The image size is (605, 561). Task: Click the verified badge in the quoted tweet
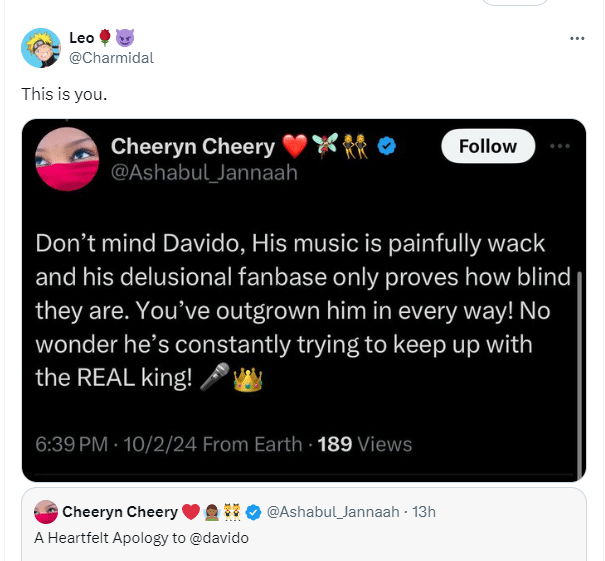click(253, 512)
